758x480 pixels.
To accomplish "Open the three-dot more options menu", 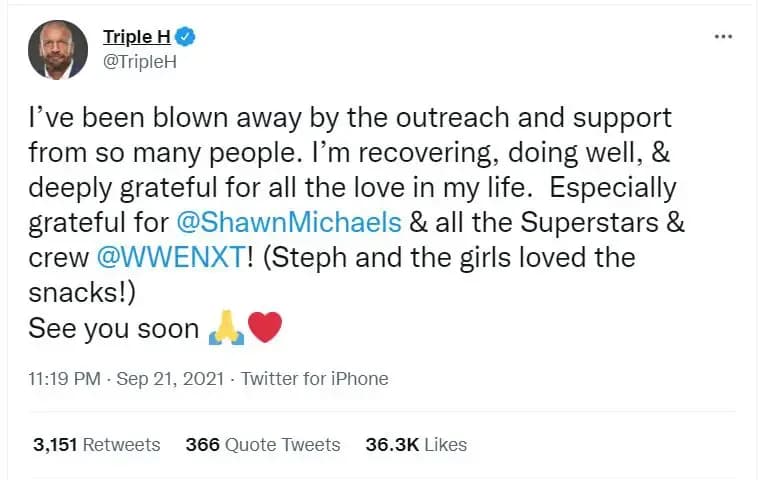I will (723, 37).
